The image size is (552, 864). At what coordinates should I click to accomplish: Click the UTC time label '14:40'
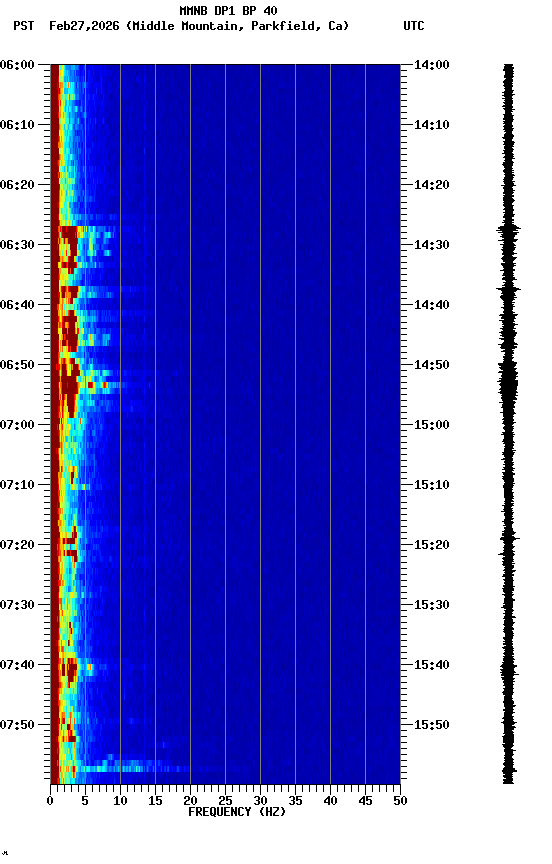431,305
